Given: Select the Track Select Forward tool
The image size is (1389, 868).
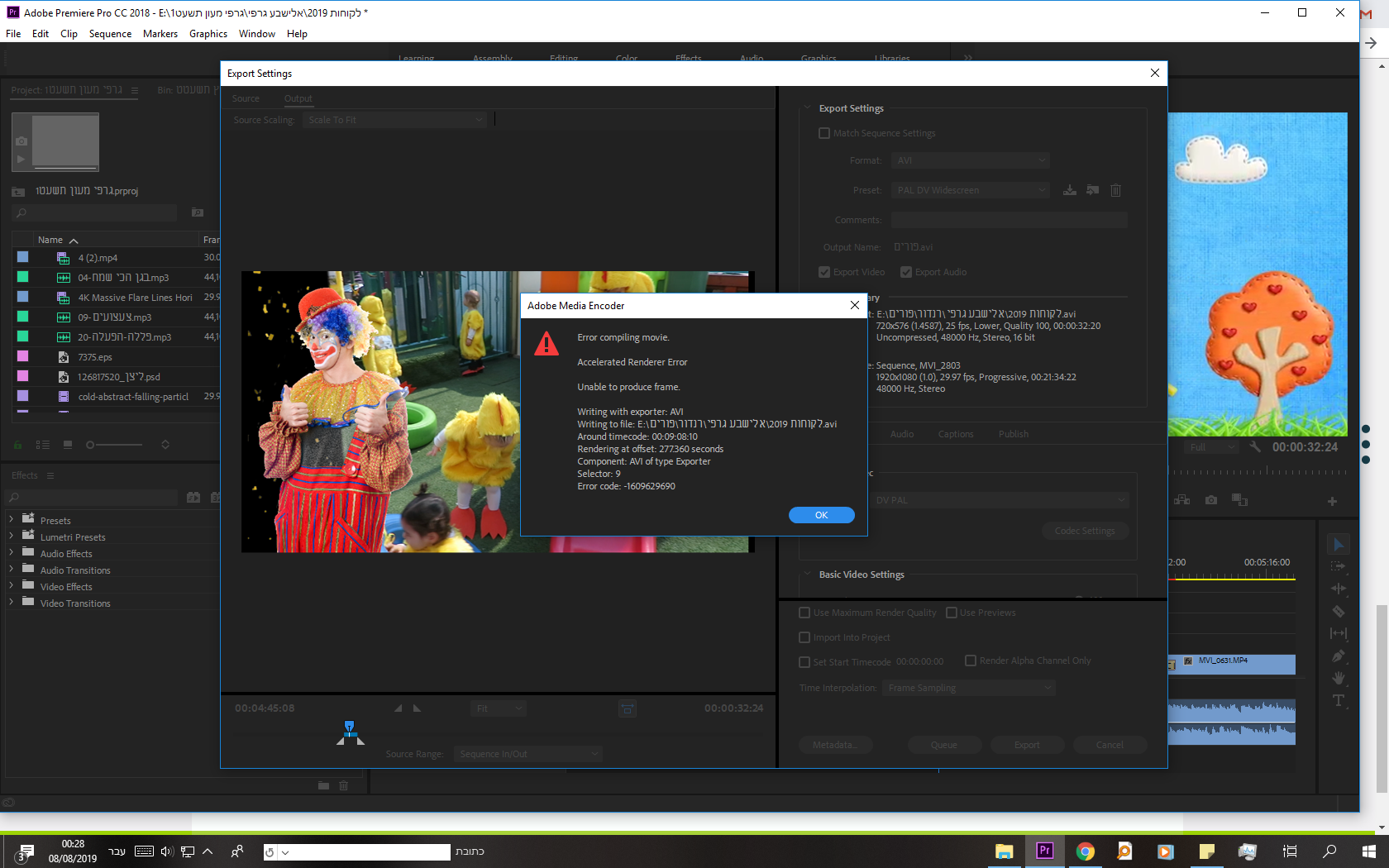Looking at the screenshot, I should [1339, 566].
